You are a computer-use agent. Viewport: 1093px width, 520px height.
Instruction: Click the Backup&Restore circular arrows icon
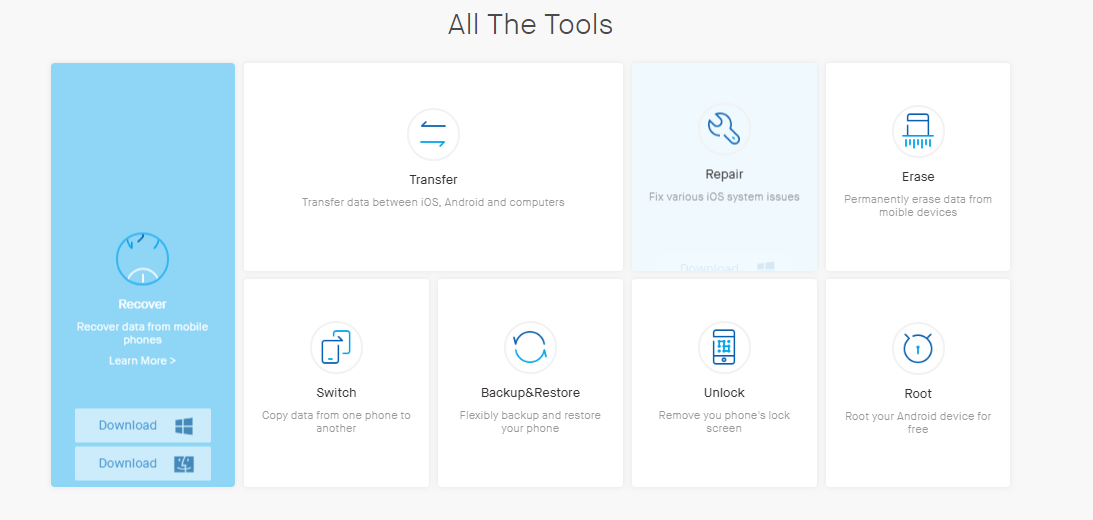click(x=530, y=347)
